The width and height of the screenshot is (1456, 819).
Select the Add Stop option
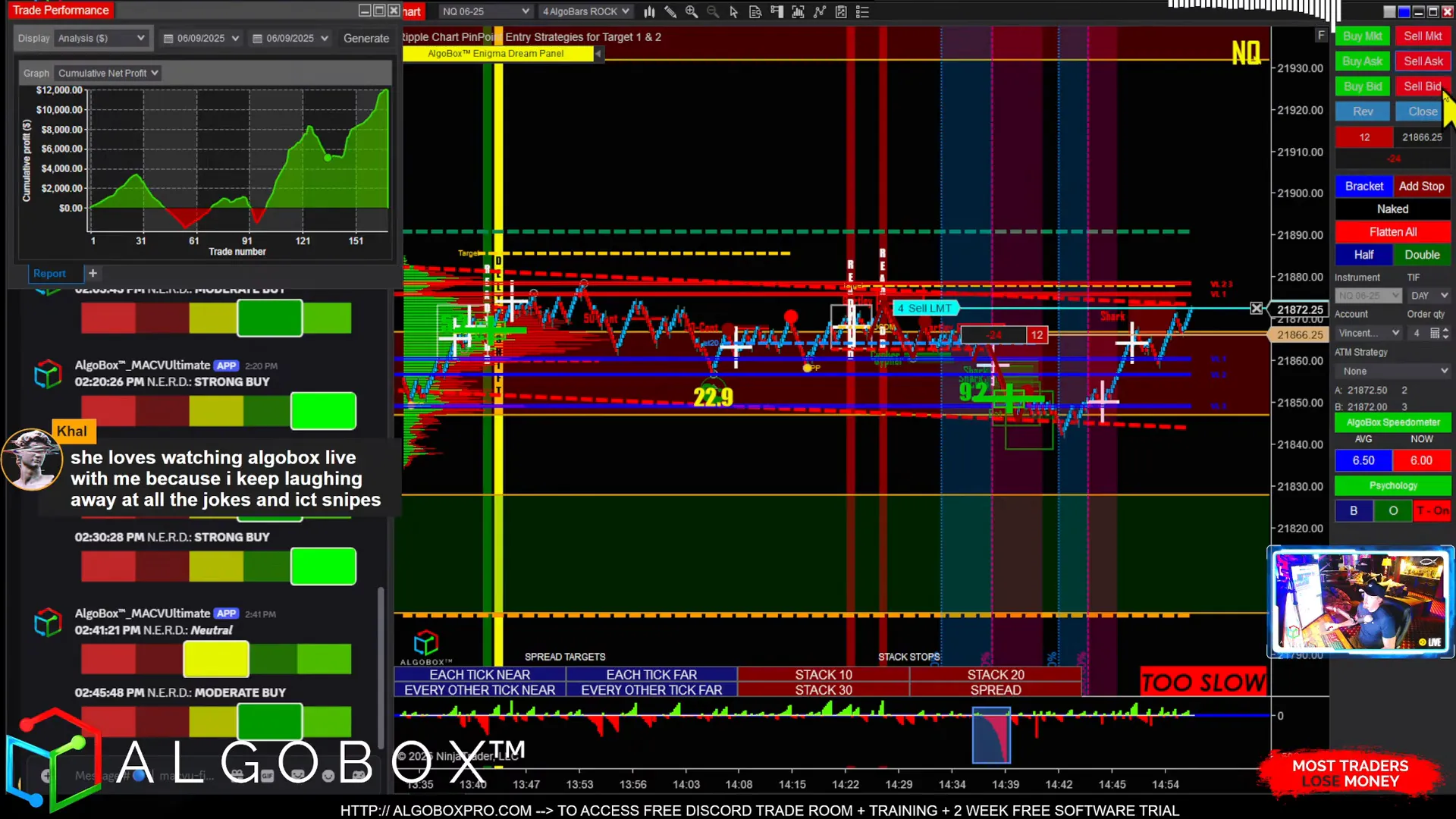point(1421,186)
